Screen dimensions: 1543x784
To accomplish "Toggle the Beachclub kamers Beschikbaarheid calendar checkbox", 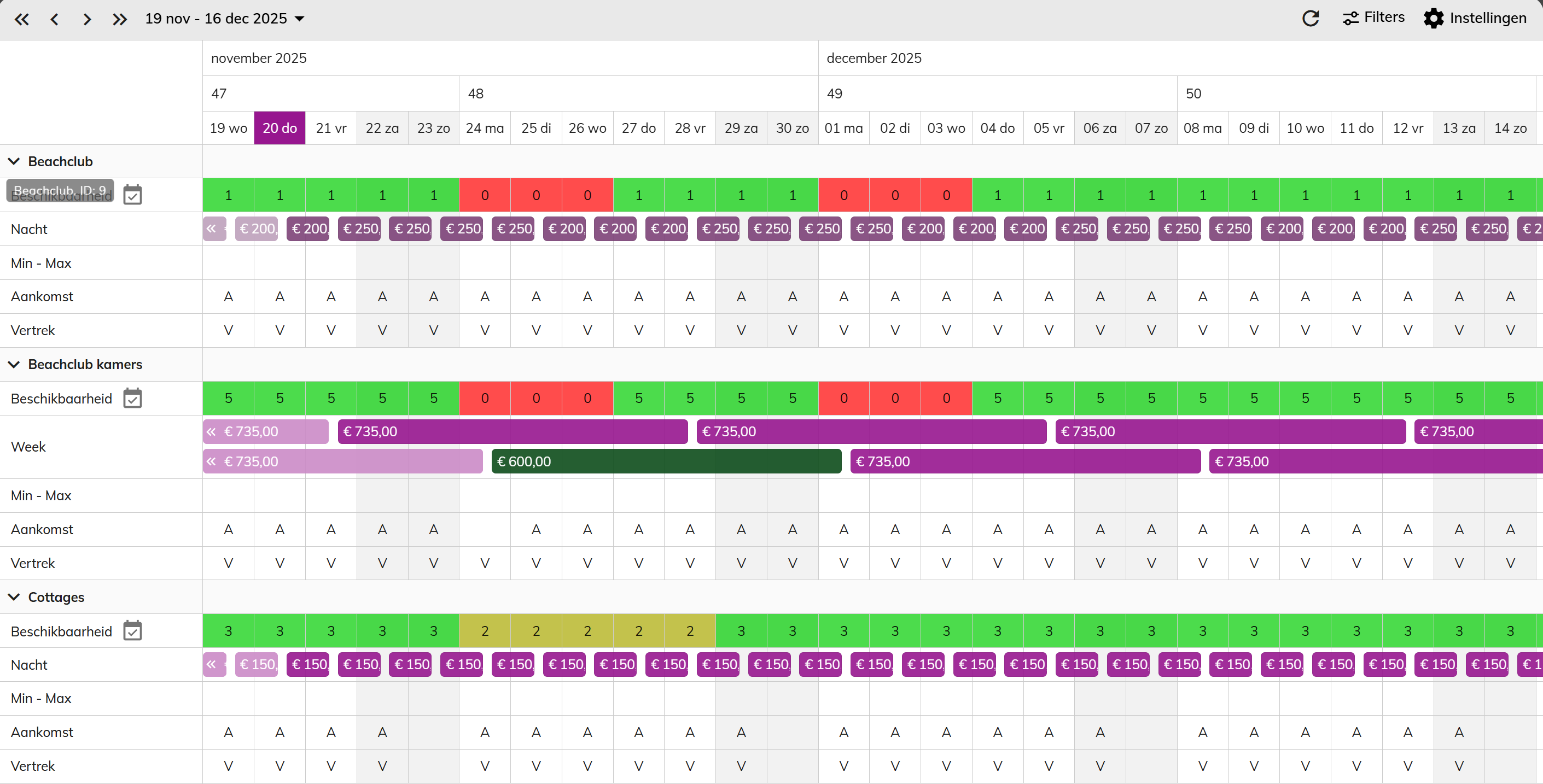I will pyautogui.click(x=132, y=399).
